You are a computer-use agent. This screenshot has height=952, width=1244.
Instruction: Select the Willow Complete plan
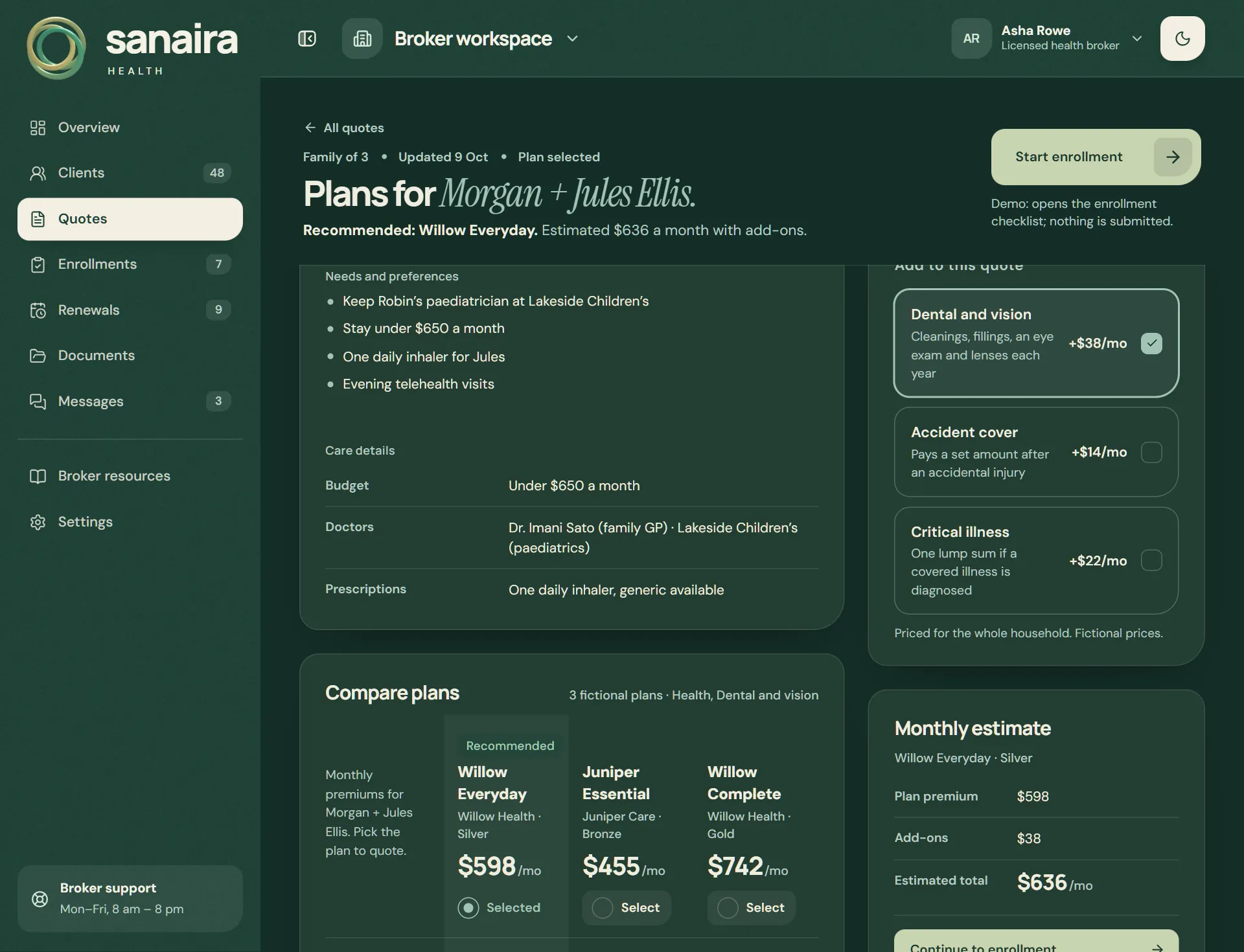tap(752, 908)
